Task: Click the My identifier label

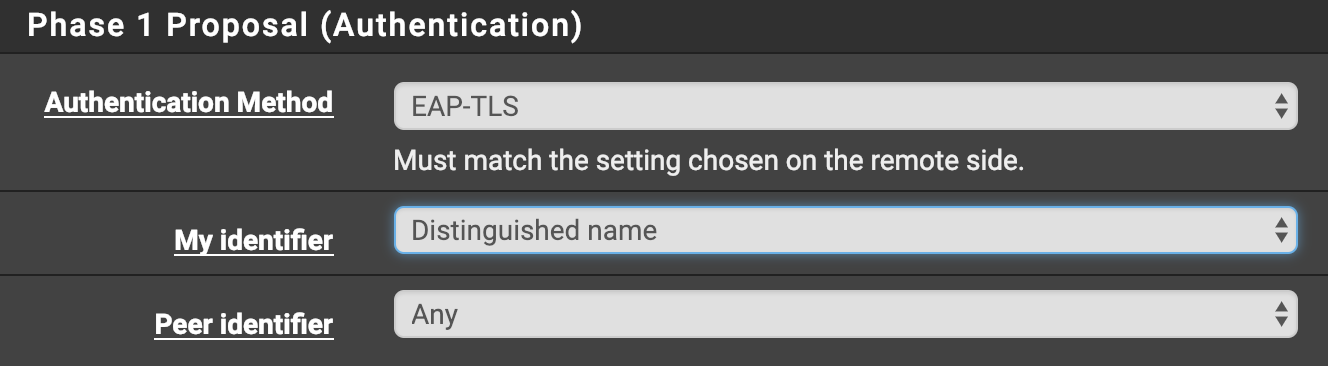Action: [x=254, y=240]
